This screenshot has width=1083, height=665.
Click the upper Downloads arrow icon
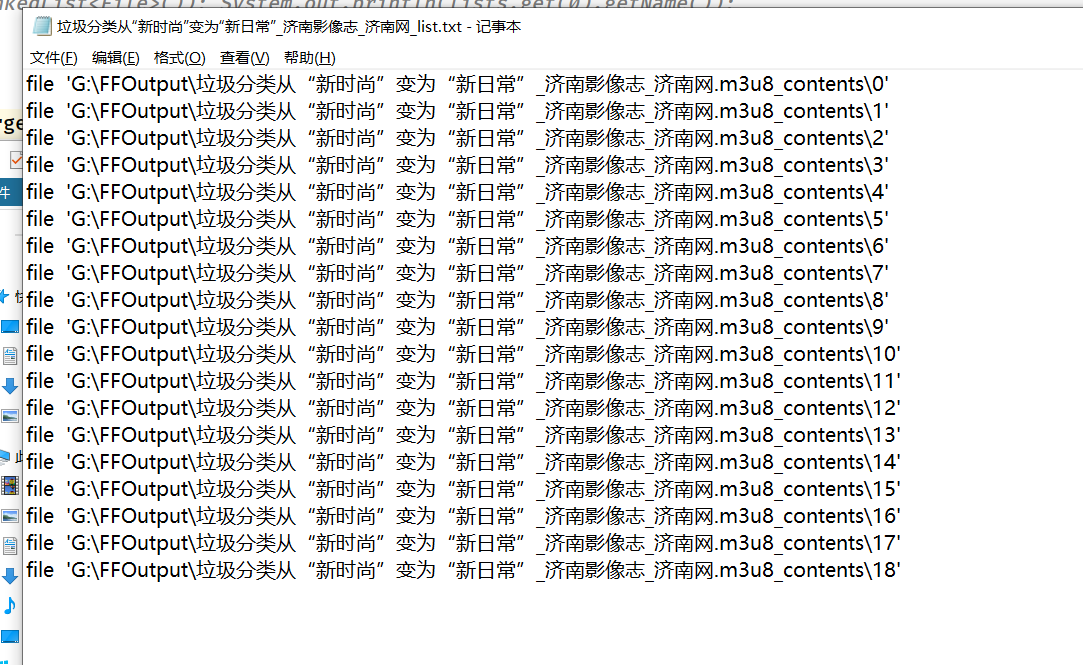pyautogui.click(x=10, y=386)
